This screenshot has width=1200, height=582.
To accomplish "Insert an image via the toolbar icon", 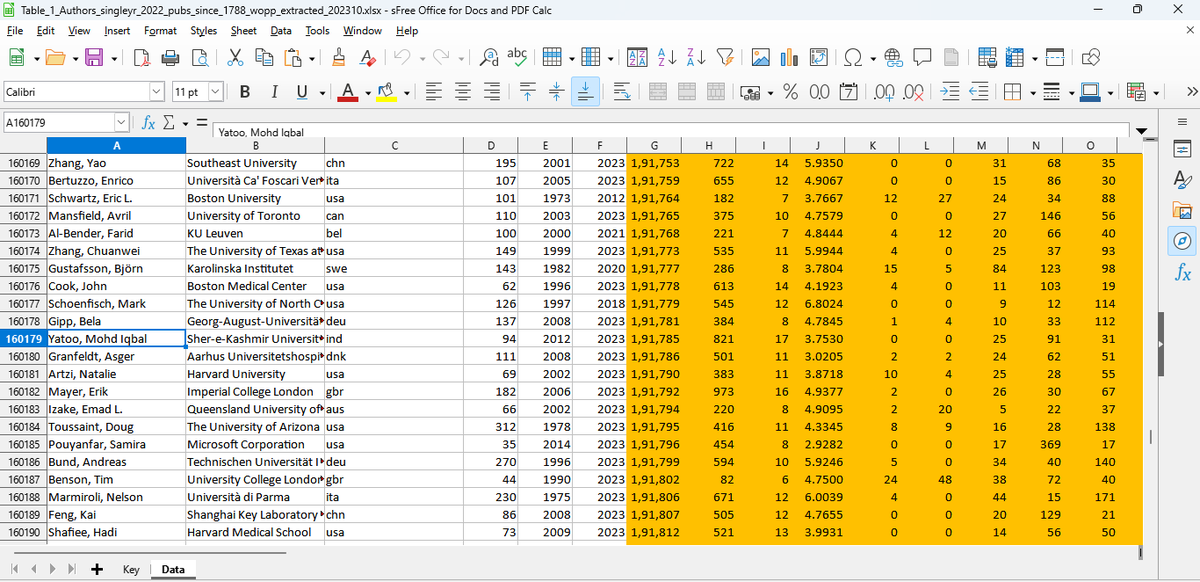I will (x=761, y=59).
